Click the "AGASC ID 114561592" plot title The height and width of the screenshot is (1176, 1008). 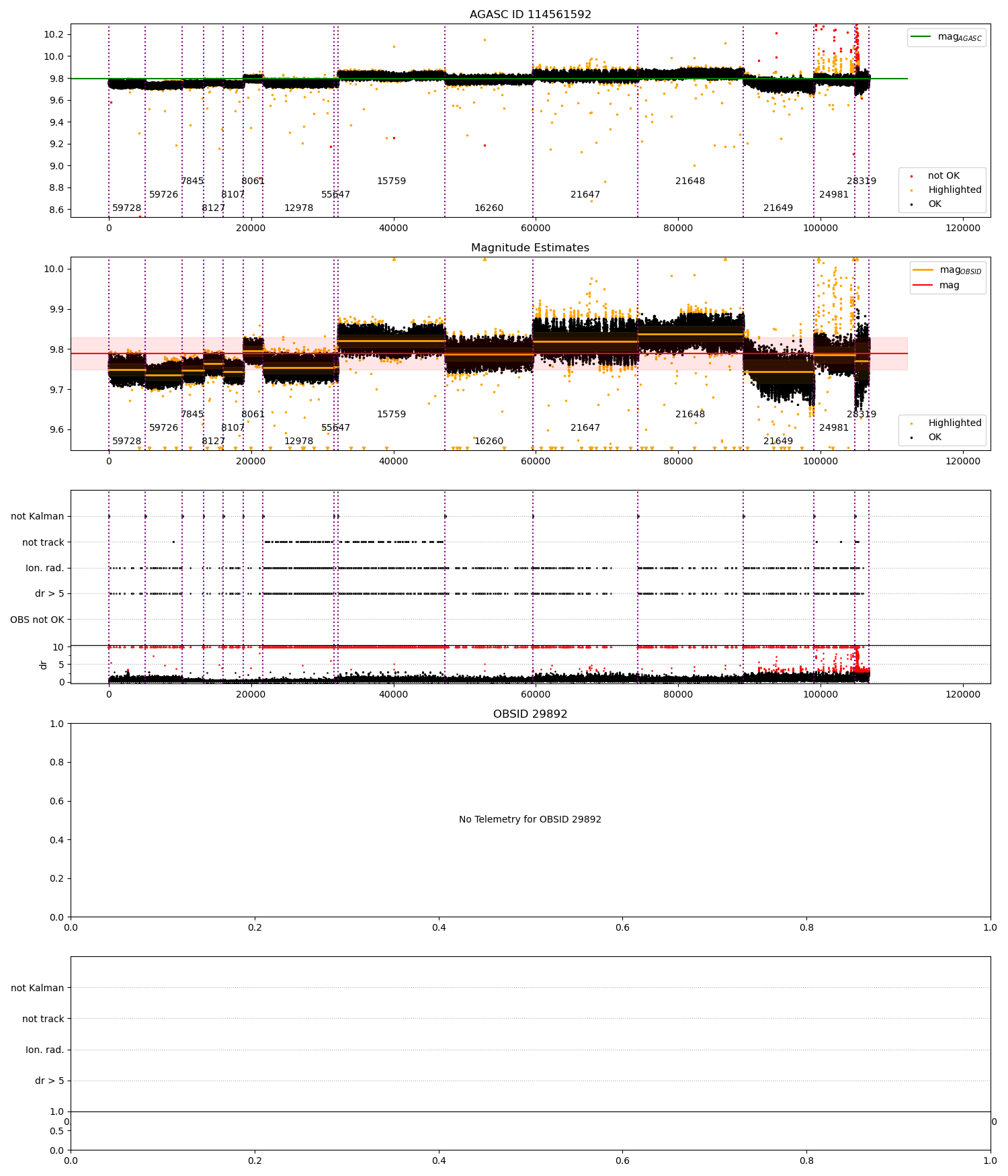pos(530,15)
